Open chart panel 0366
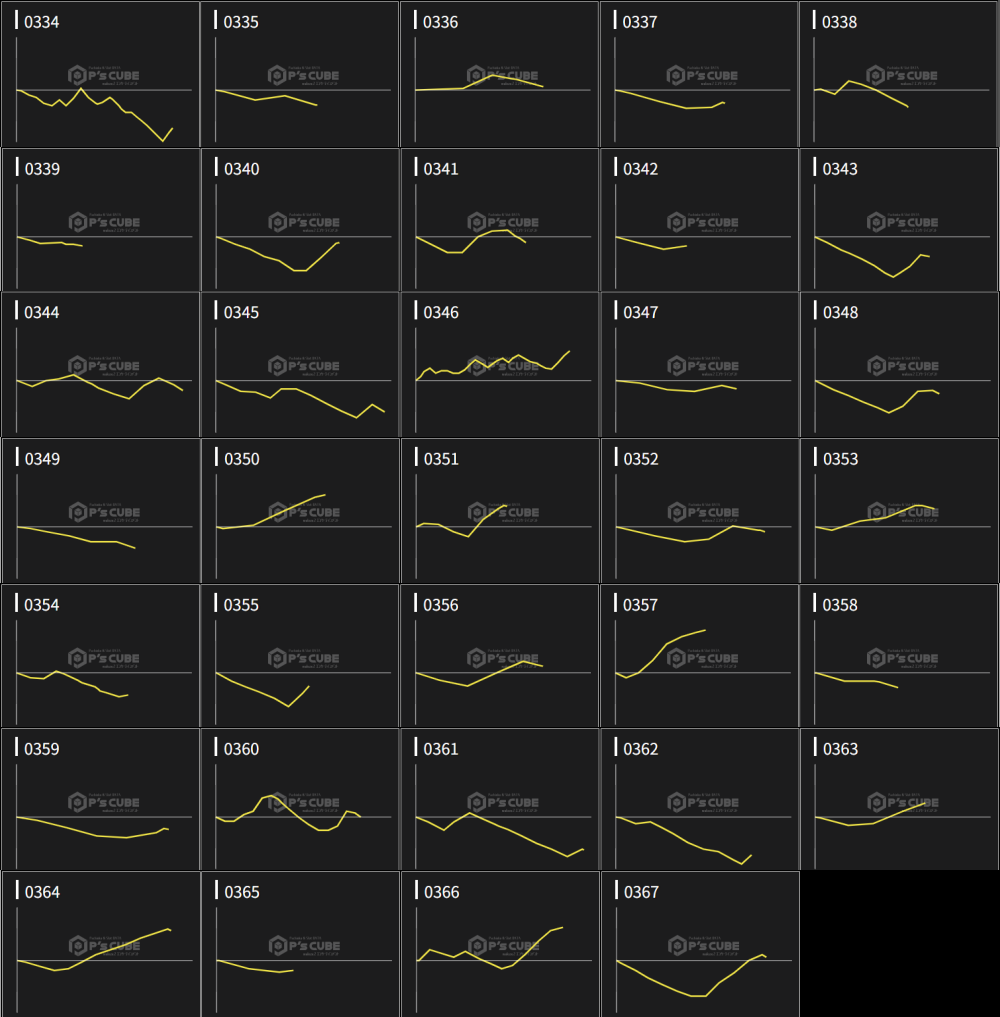 tap(499, 944)
